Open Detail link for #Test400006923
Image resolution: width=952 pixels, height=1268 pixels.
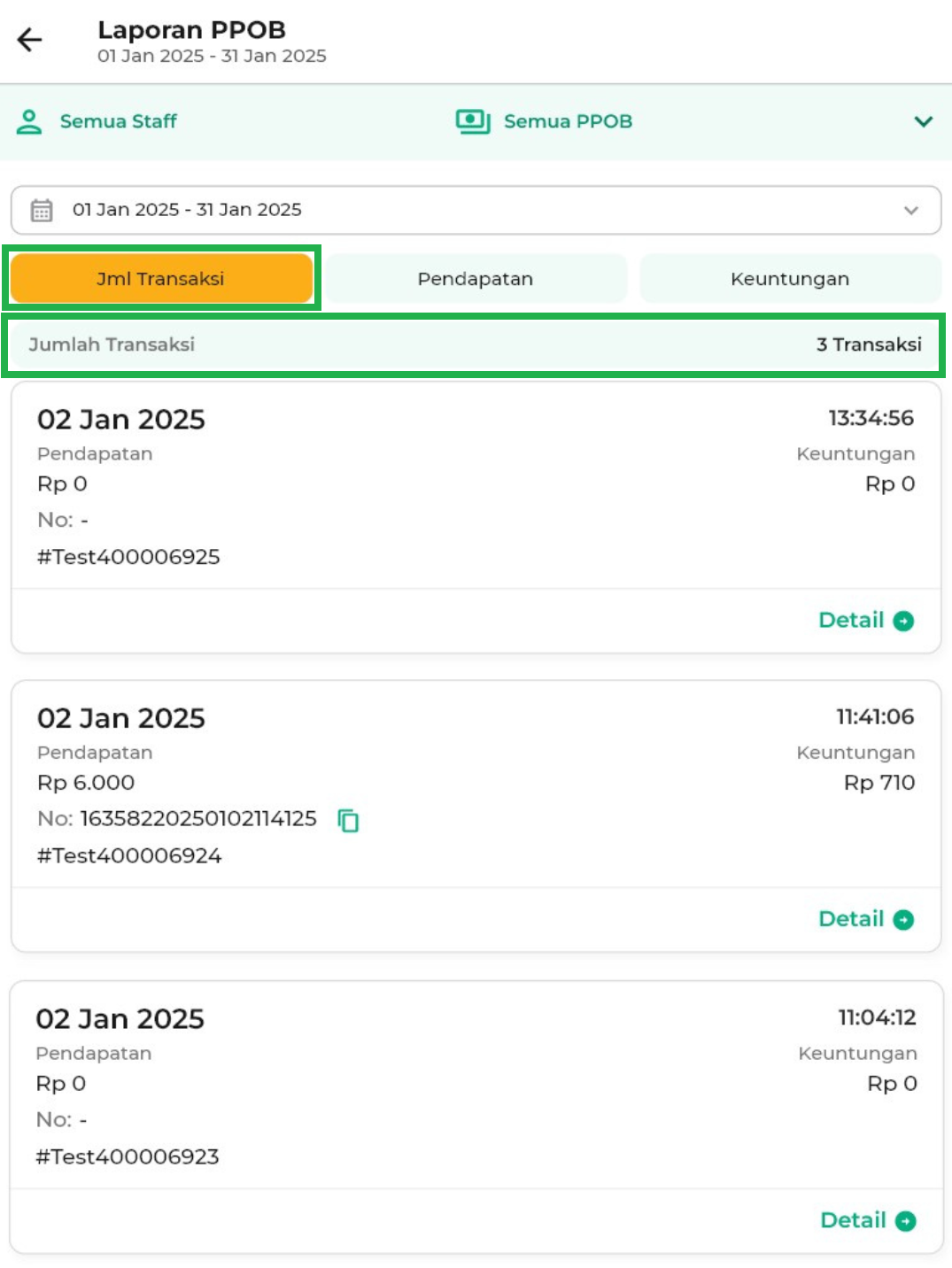[853, 1220]
